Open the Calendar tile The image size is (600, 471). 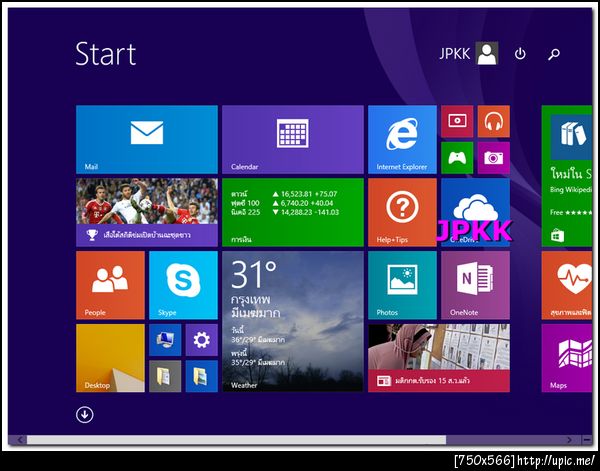[x=293, y=140]
